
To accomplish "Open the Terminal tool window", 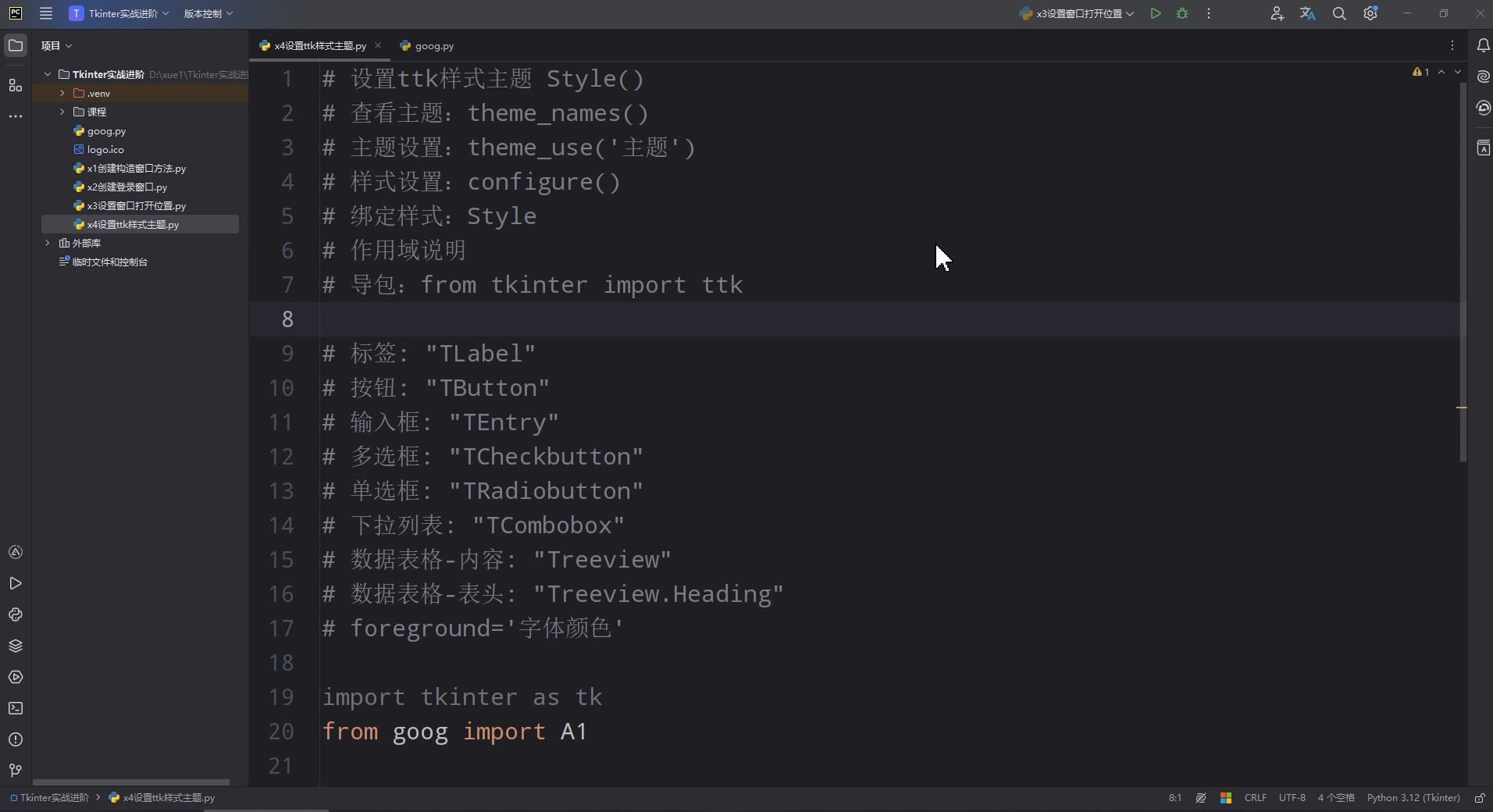I will pyautogui.click(x=16, y=708).
